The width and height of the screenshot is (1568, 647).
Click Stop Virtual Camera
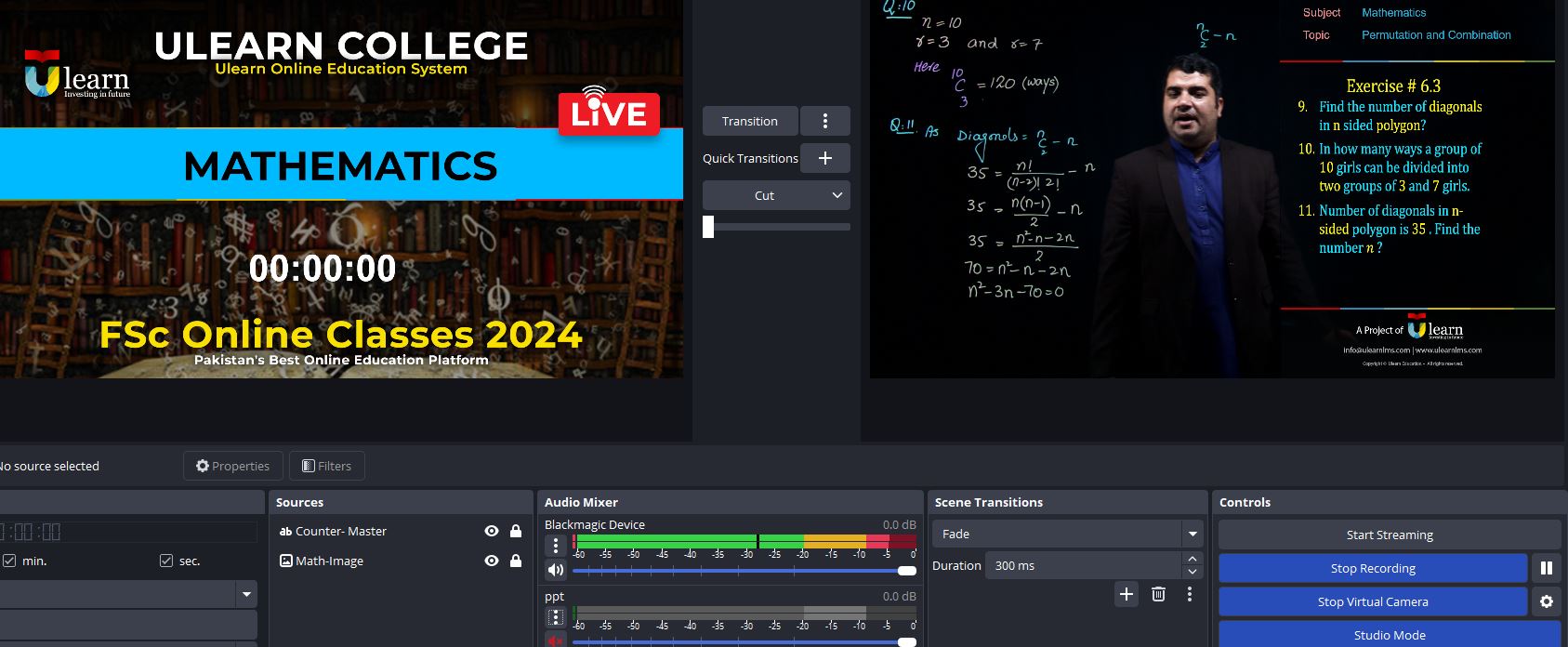point(1373,601)
